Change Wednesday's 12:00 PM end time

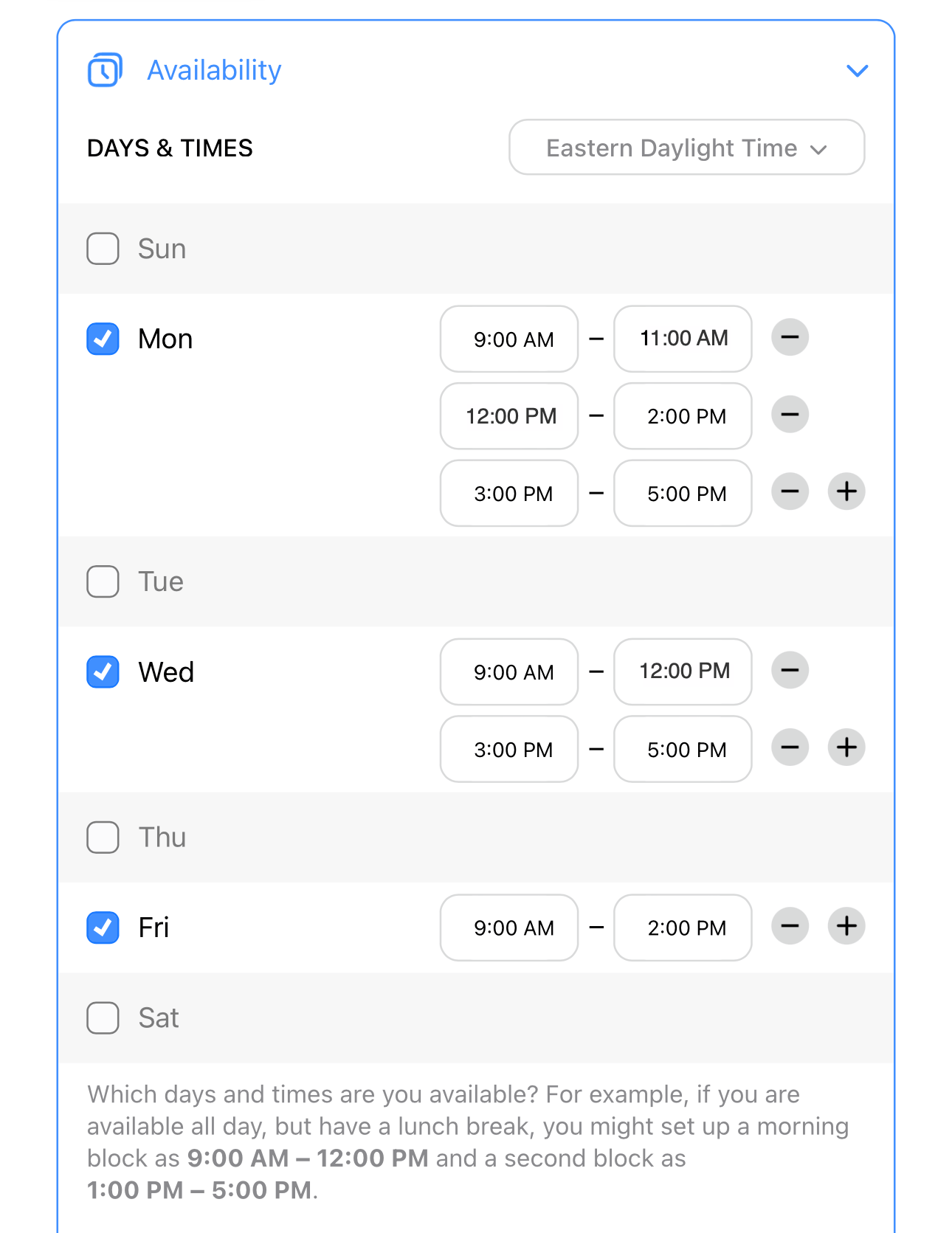683,671
